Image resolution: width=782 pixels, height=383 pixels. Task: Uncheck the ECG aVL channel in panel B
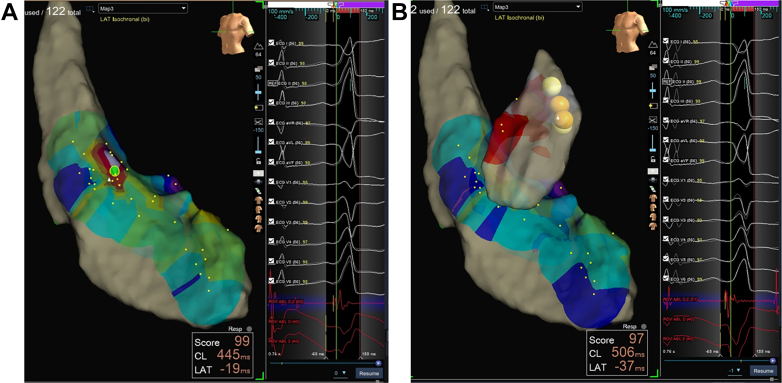666,140
